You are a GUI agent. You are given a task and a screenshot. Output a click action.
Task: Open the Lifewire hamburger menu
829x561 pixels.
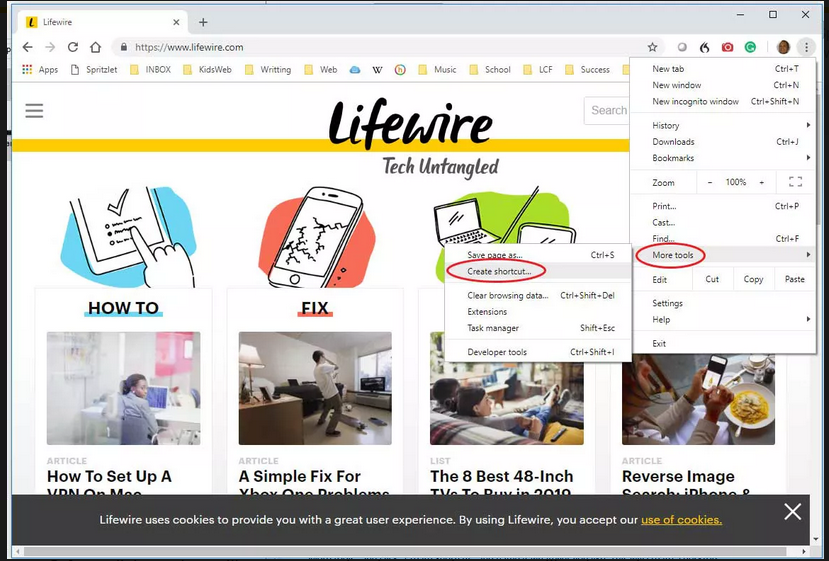(34, 111)
